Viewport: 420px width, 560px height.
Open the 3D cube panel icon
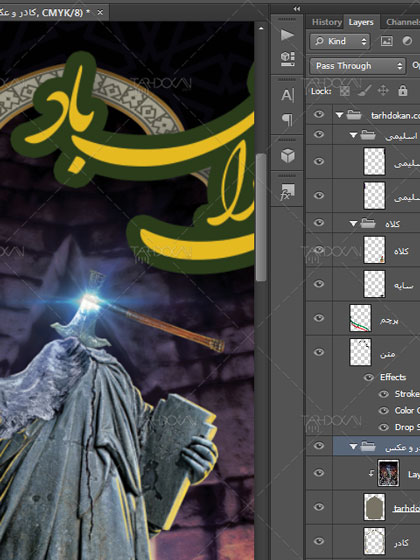point(288,155)
